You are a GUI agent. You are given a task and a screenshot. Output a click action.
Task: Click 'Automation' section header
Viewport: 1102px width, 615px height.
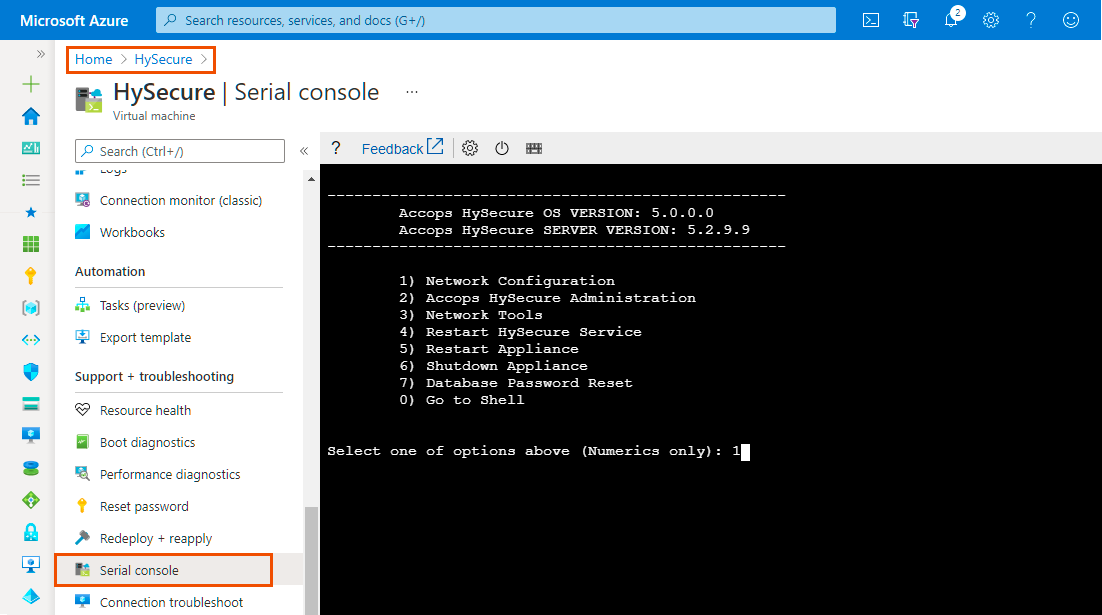click(x=110, y=271)
